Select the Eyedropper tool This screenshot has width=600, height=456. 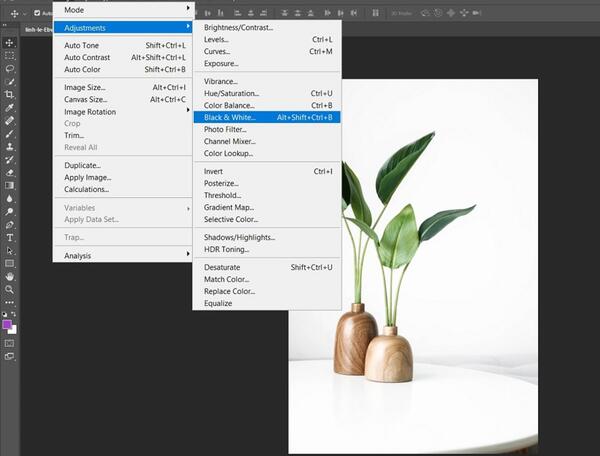10,107
